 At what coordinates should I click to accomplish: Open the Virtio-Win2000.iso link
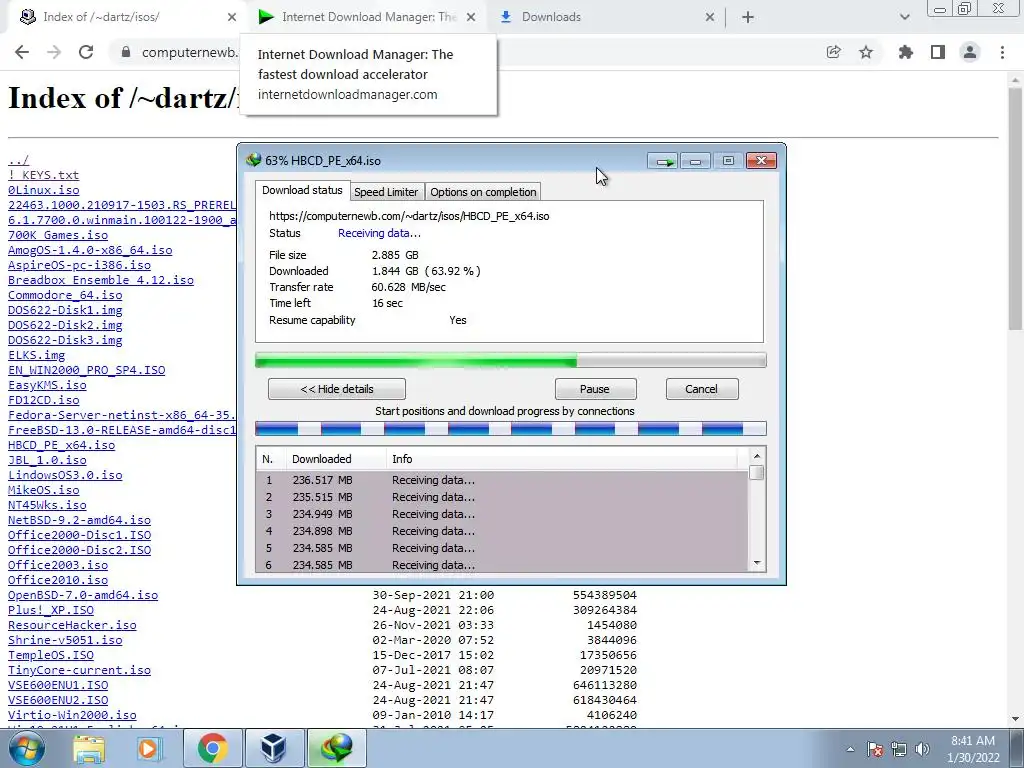pyautogui.click(x=72, y=715)
